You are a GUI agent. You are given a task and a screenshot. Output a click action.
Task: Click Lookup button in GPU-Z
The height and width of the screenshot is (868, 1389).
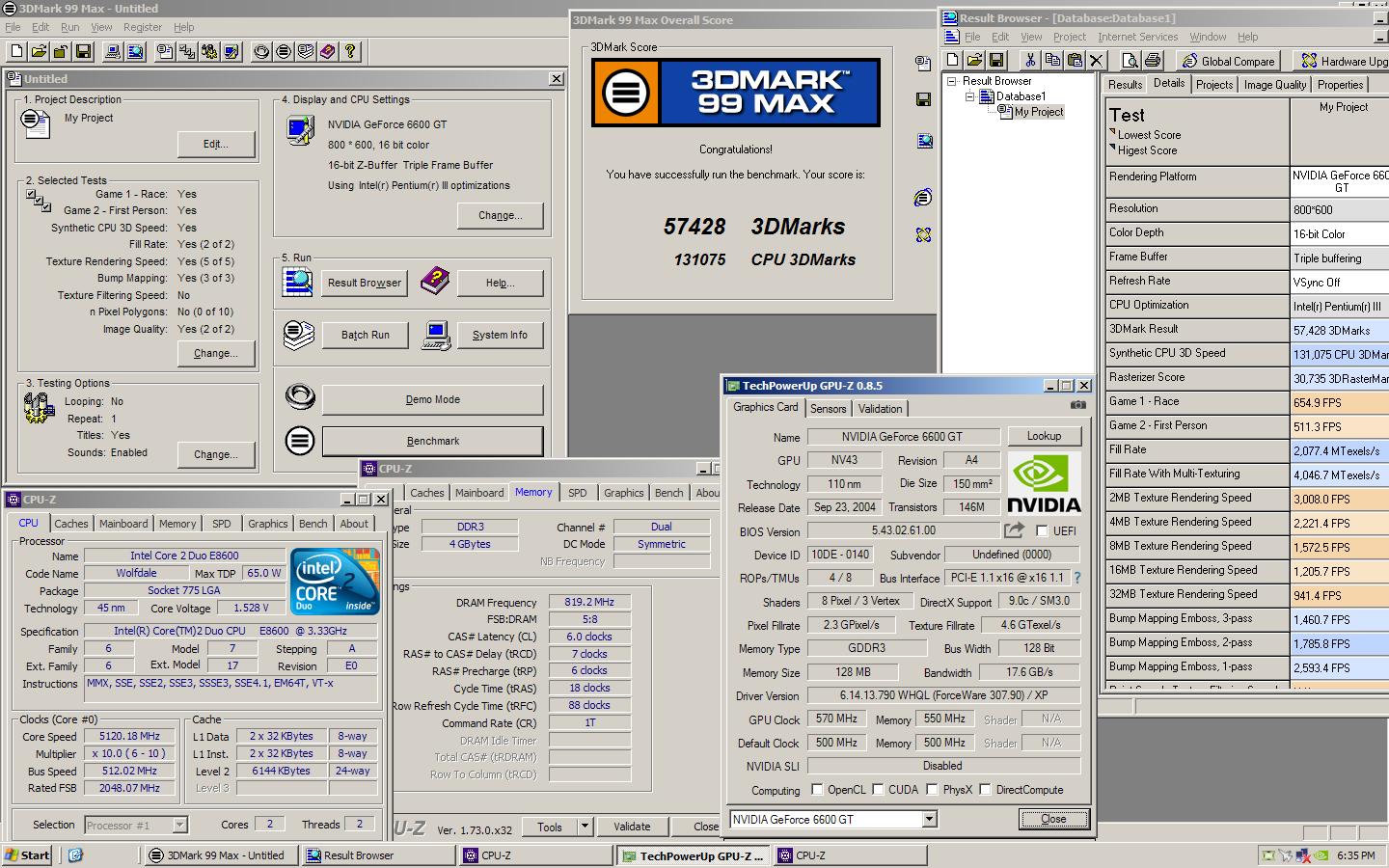pyautogui.click(x=1044, y=436)
